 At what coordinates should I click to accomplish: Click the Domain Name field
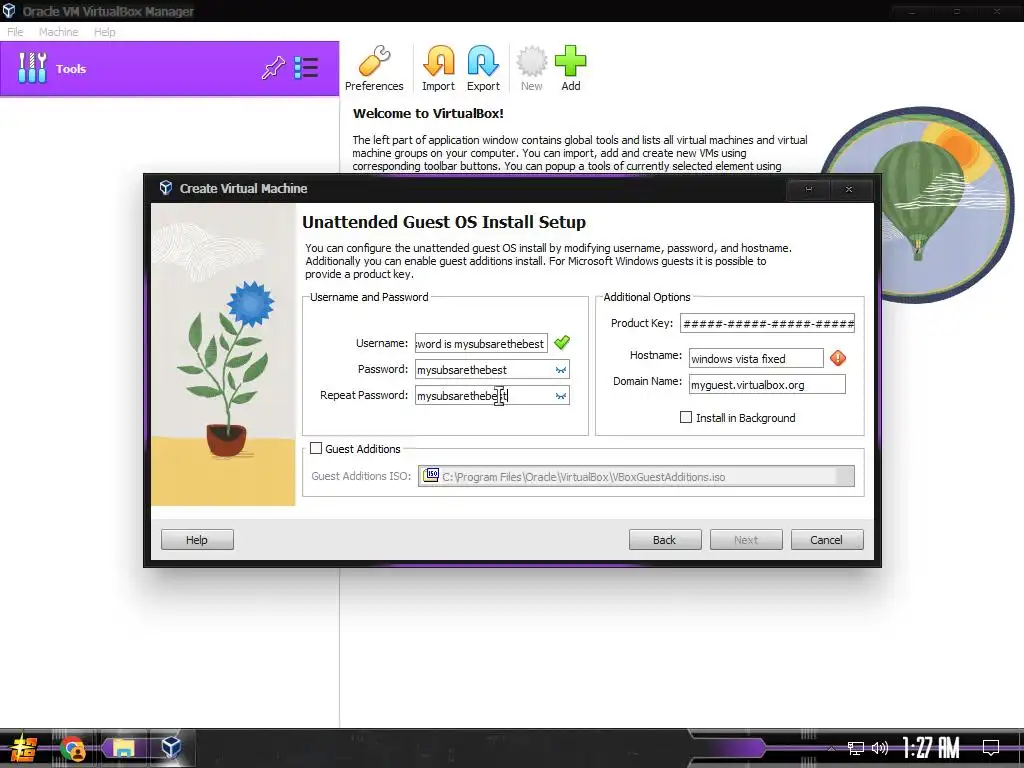pos(767,385)
